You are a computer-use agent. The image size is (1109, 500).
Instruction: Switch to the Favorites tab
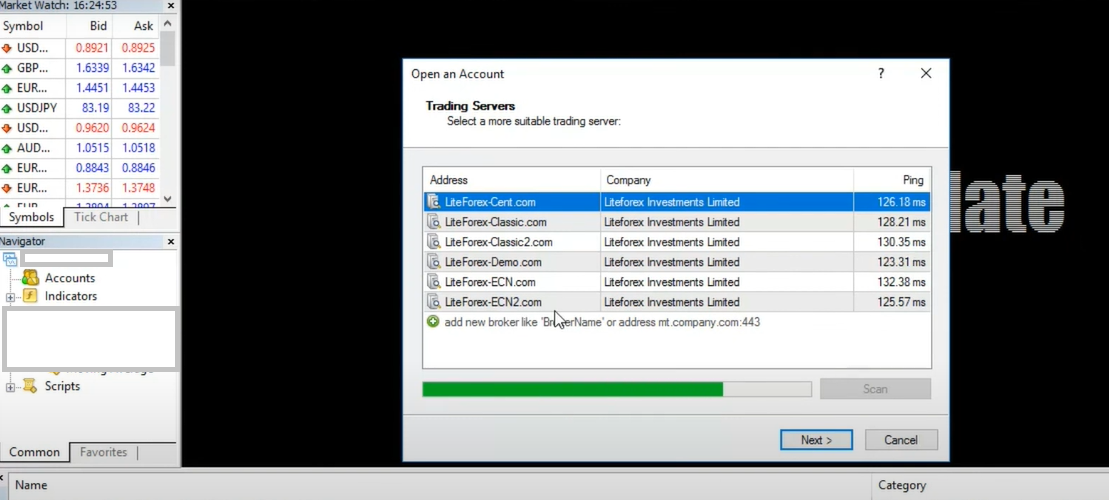pyautogui.click(x=103, y=452)
